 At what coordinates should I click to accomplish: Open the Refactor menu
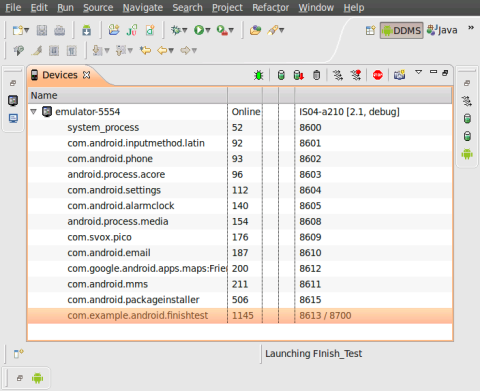pyautogui.click(x=270, y=7)
